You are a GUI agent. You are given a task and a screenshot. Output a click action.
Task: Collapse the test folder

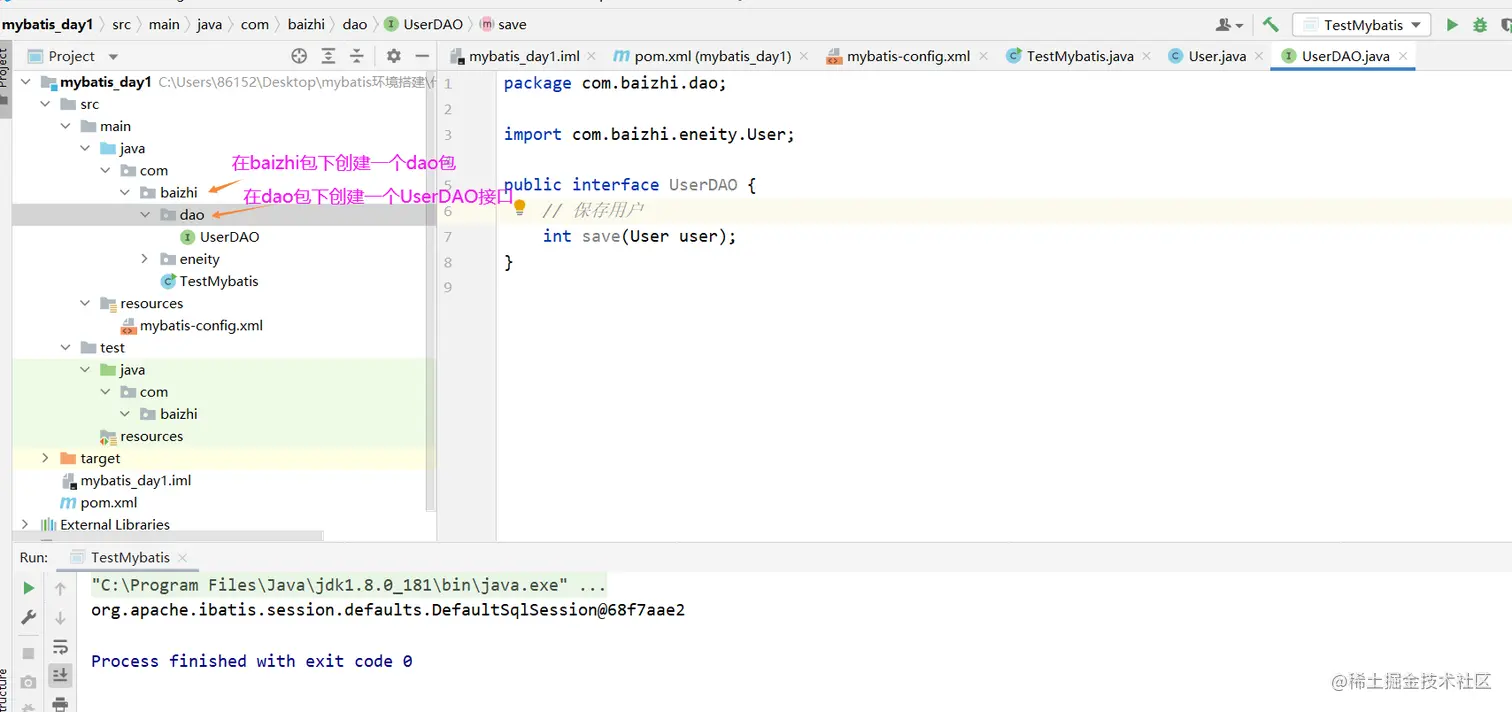pyautogui.click(x=65, y=348)
